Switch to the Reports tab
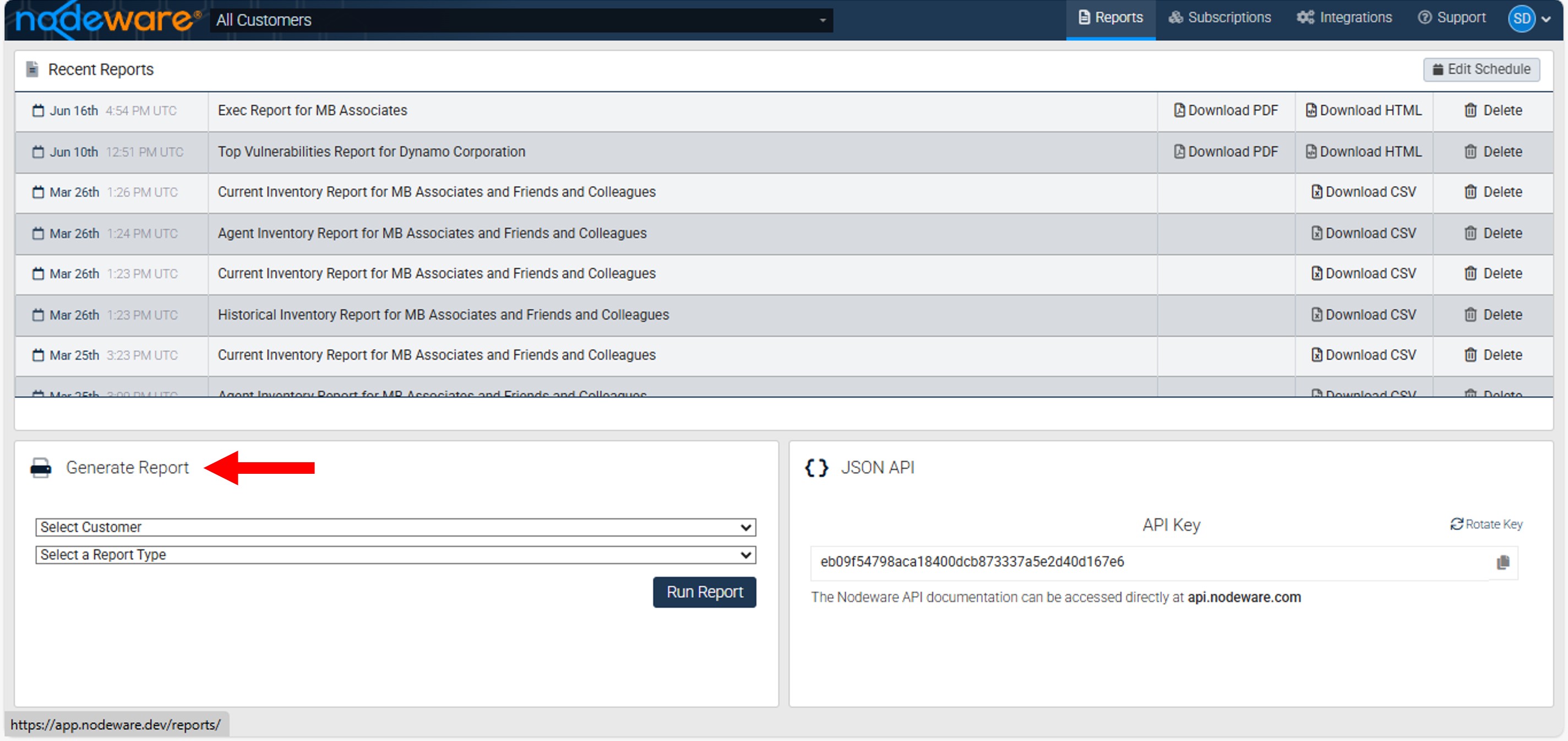The height and width of the screenshot is (741, 1568). click(1110, 18)
